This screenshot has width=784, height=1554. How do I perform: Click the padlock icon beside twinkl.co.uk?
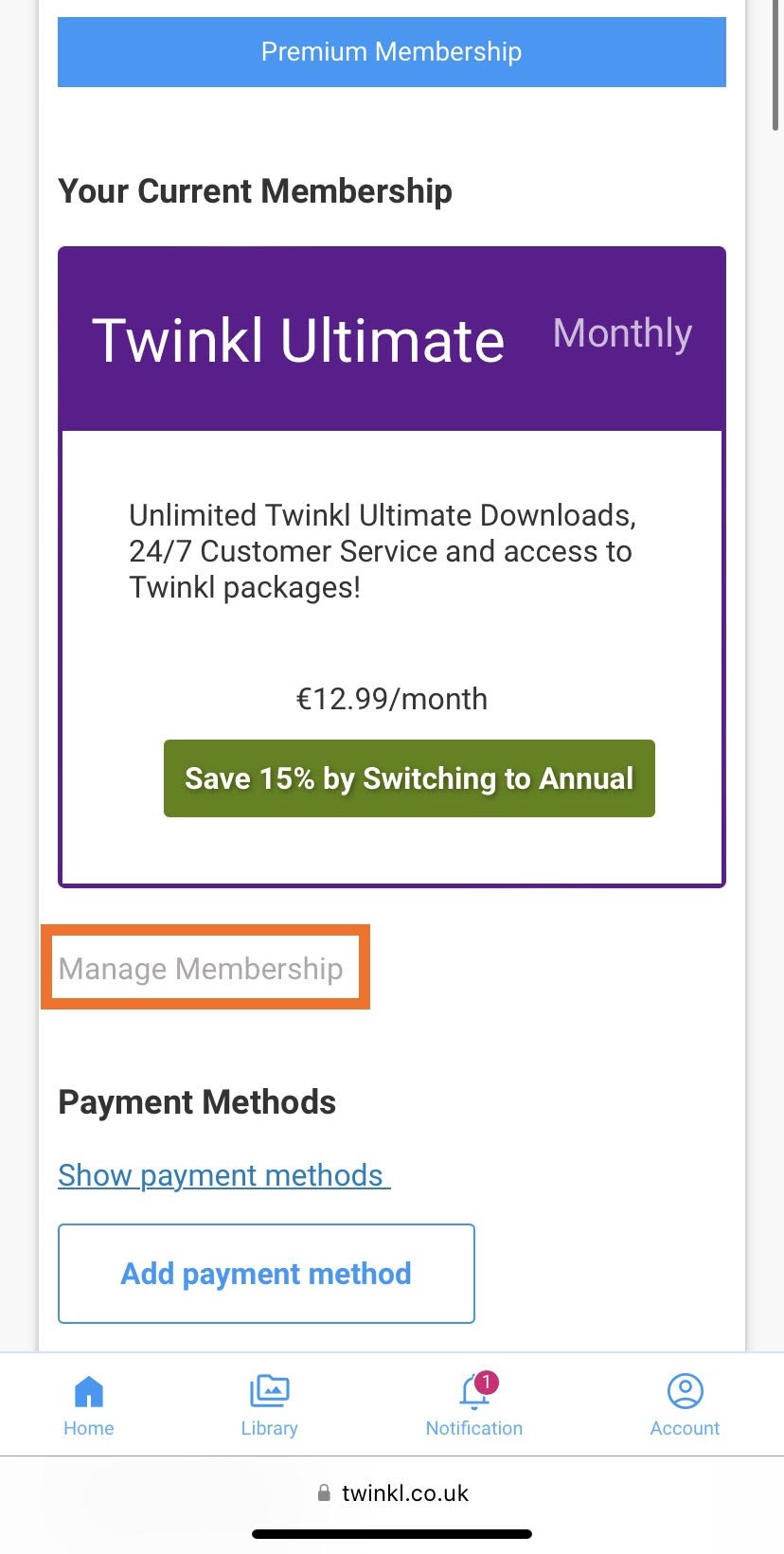pos(324,1493)
